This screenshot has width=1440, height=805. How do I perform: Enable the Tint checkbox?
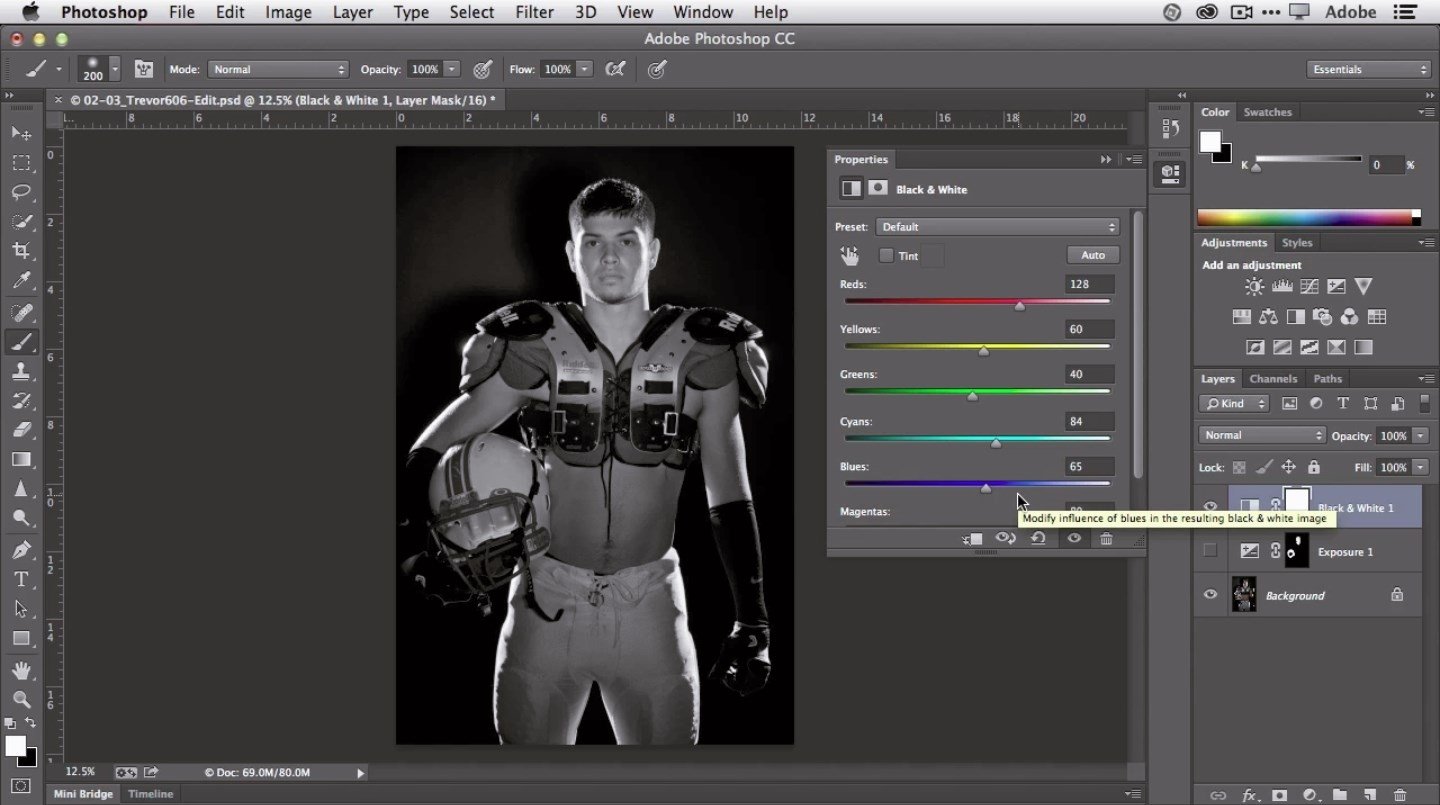point(886,255)
